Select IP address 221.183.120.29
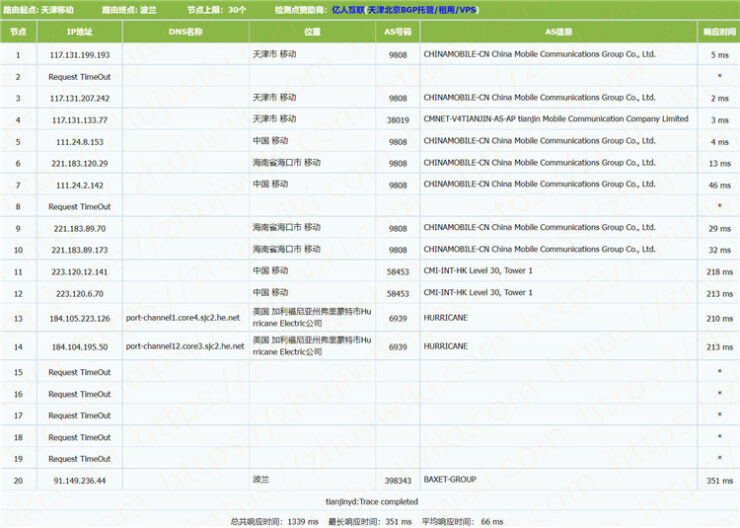Screen dimensions: 740x528 pos(79,164)
